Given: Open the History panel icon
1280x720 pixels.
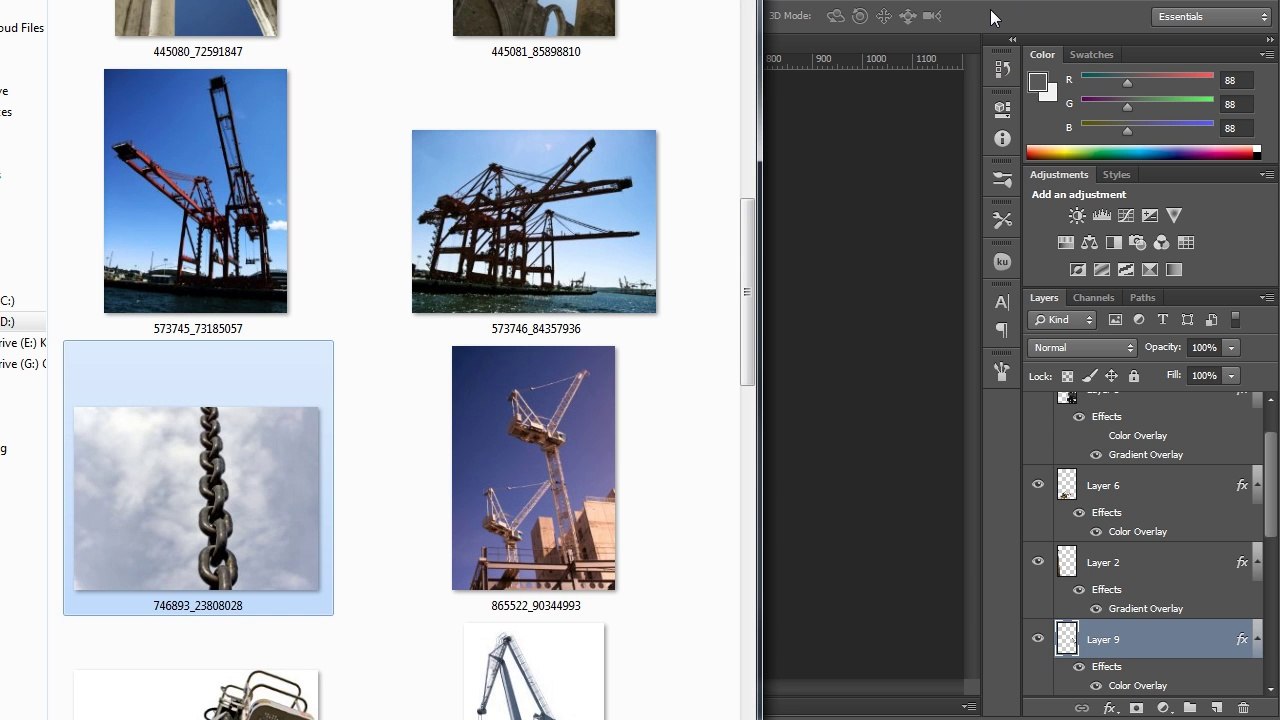Looking at the screenshot, I should click(x=1002, y=70).
